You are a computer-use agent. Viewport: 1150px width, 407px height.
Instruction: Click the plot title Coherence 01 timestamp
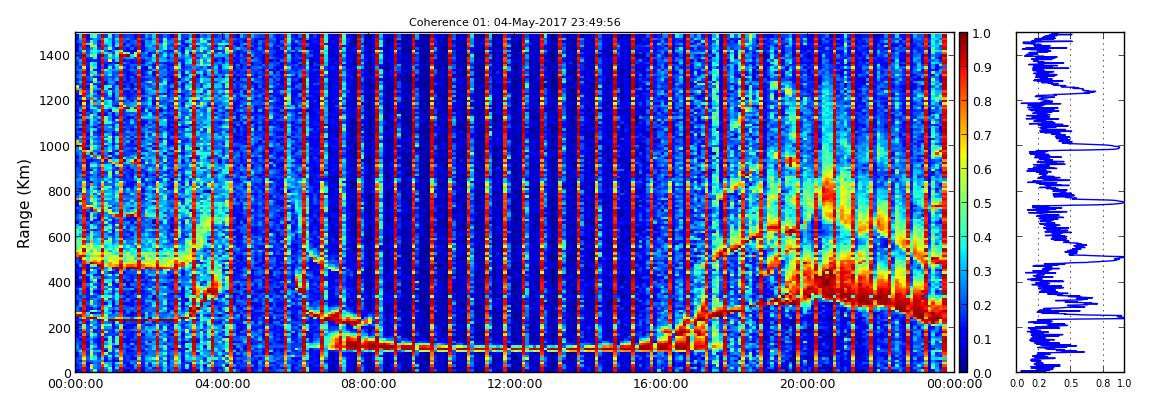[x=514, y=22]
